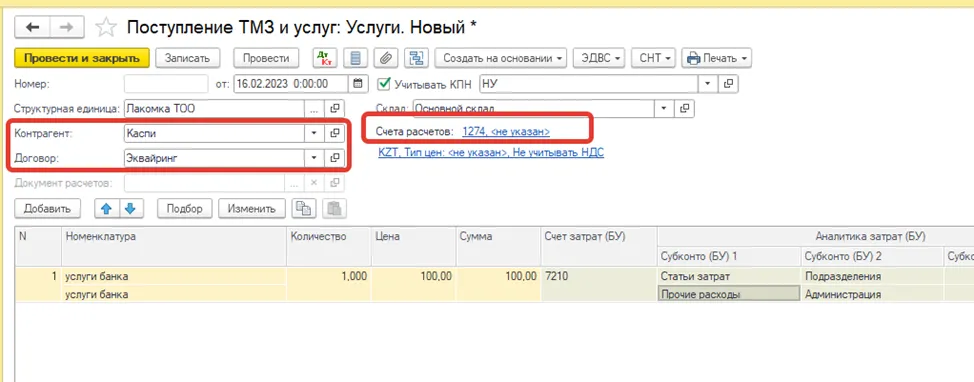Select the Прочие расходы cell
Image resolution: width=974 pixels, height=382 pixels.
[729, 294]
